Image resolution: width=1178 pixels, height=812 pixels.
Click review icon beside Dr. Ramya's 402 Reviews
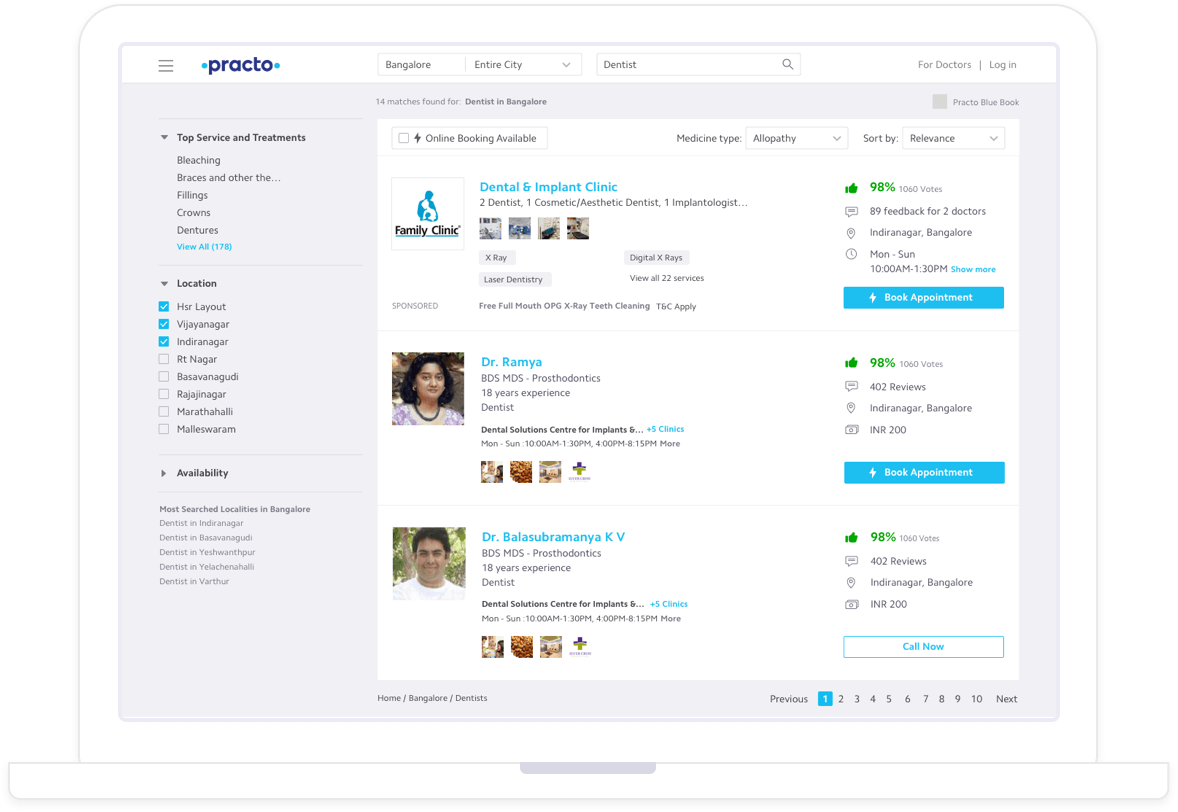[x=851, y=387]
